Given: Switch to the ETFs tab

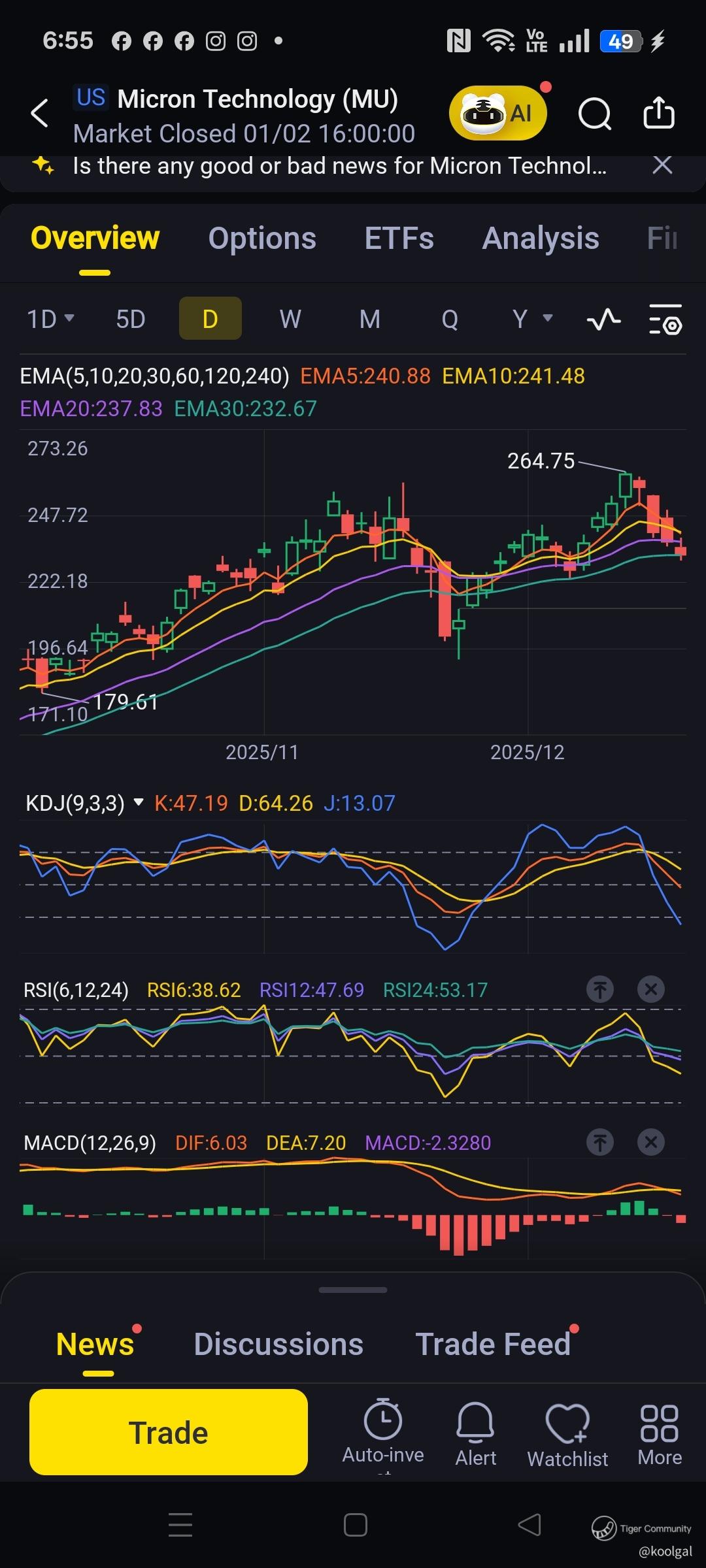Looking at the screenshot, I should tap(399, 238).
